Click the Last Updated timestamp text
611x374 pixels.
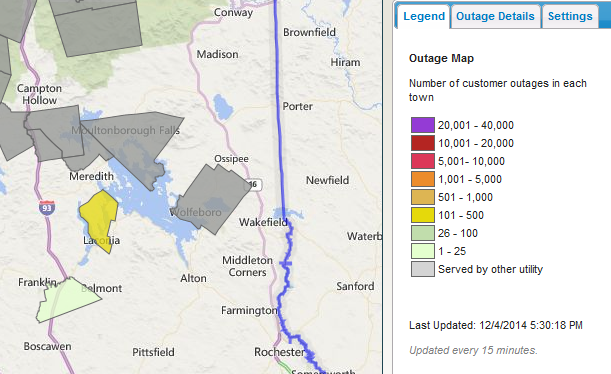pyautogui.click(x=496, y=325)
